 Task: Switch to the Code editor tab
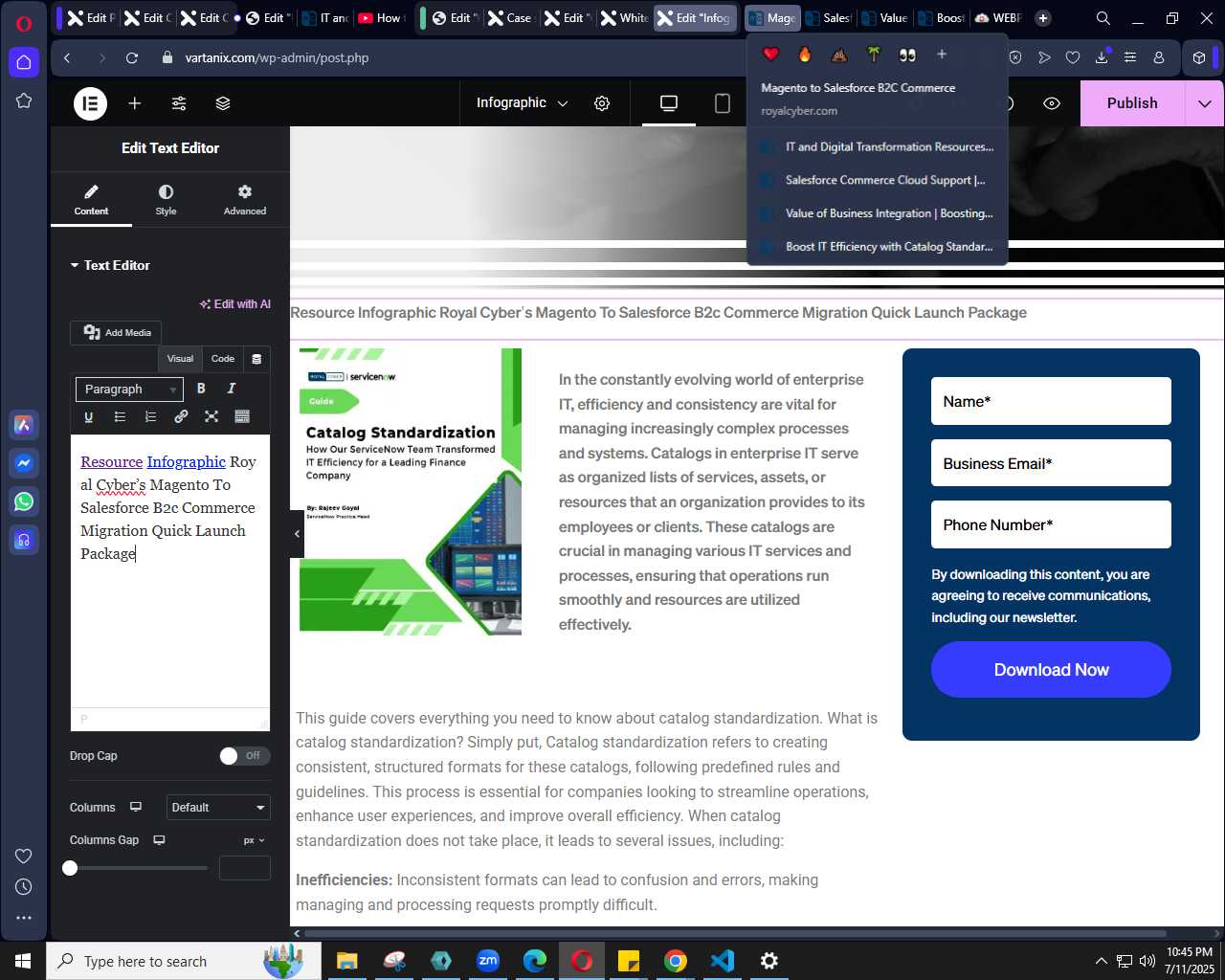click(x=223, y=359)
